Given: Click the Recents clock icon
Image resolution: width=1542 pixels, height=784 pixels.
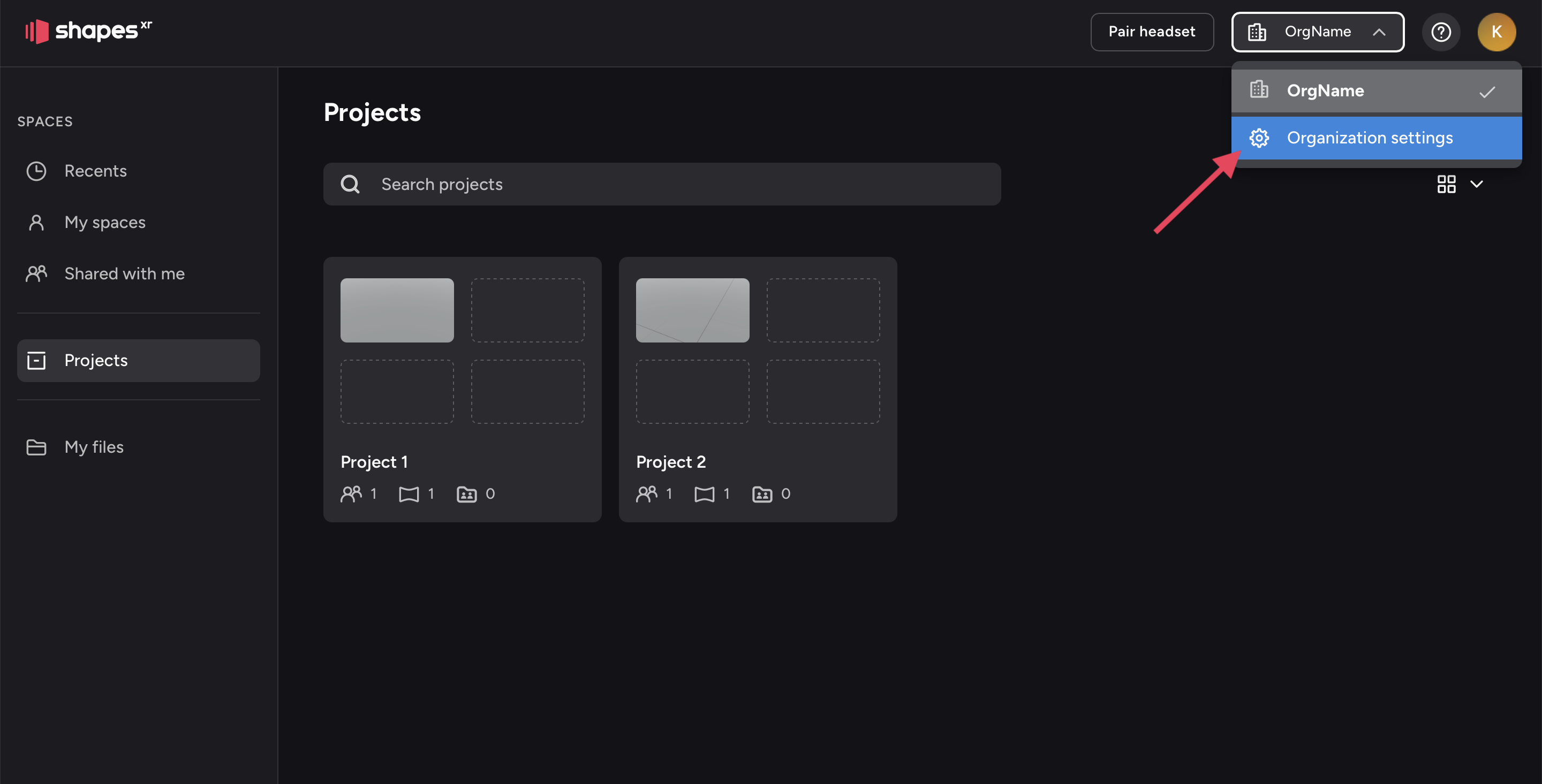Looking at the screenshot, I should click(36, 171).
